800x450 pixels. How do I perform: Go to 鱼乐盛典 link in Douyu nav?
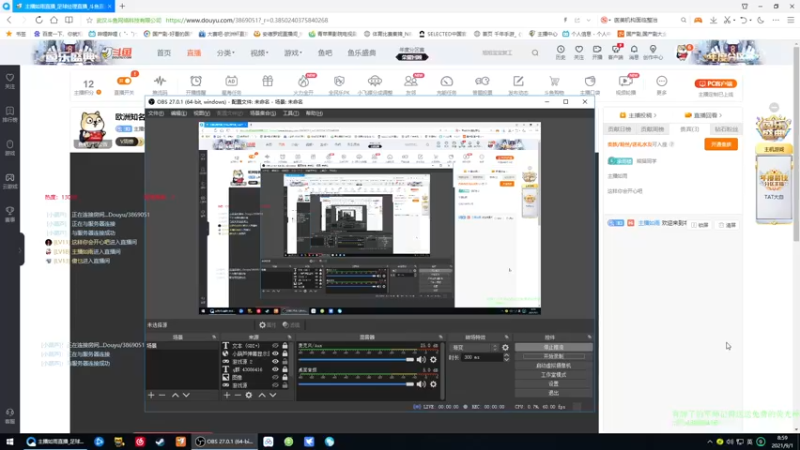(x=362, y=53)
